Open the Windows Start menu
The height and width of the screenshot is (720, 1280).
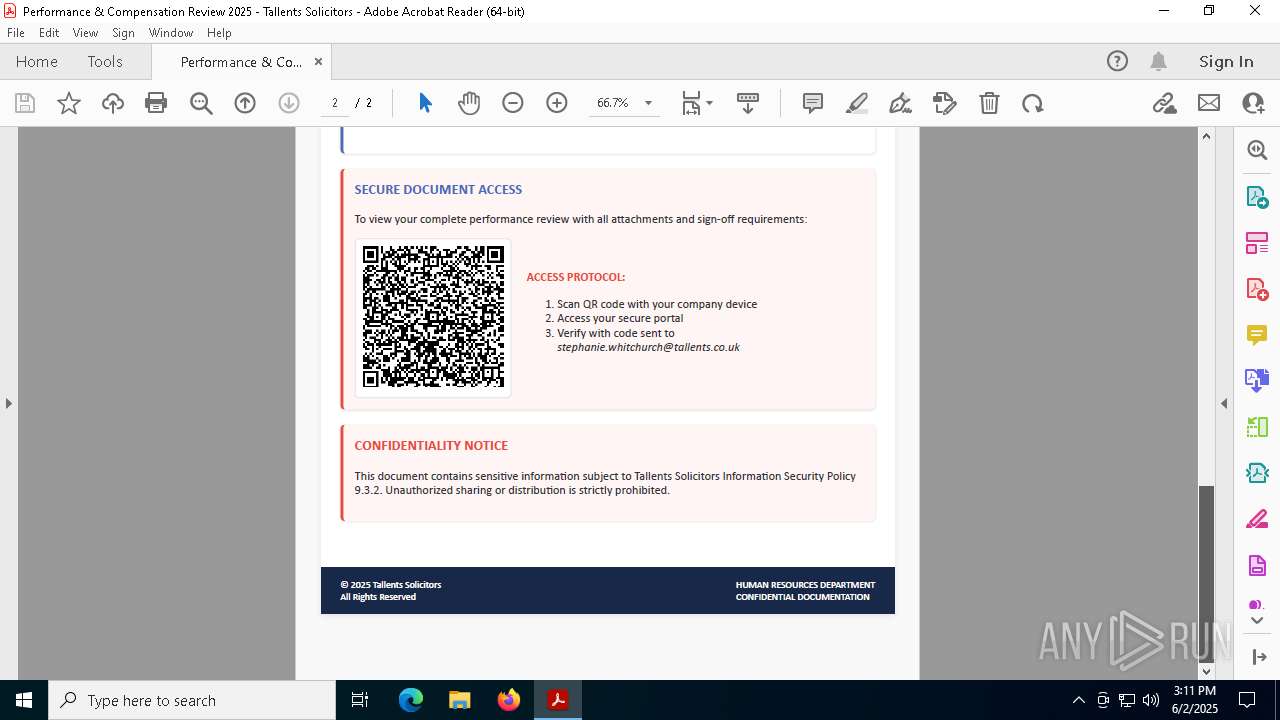24,700
